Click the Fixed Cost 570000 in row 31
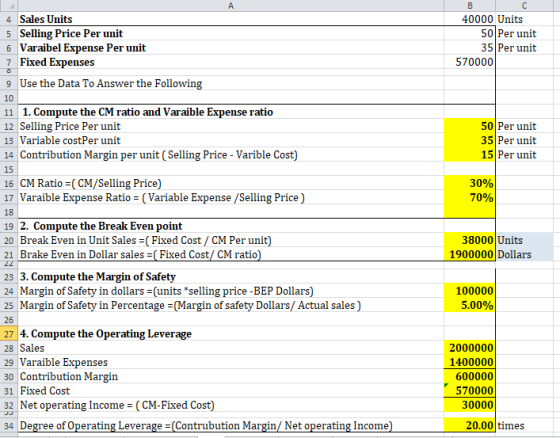Image resolution: width=560 pixels, height=438 pixels. coord(470,391)
